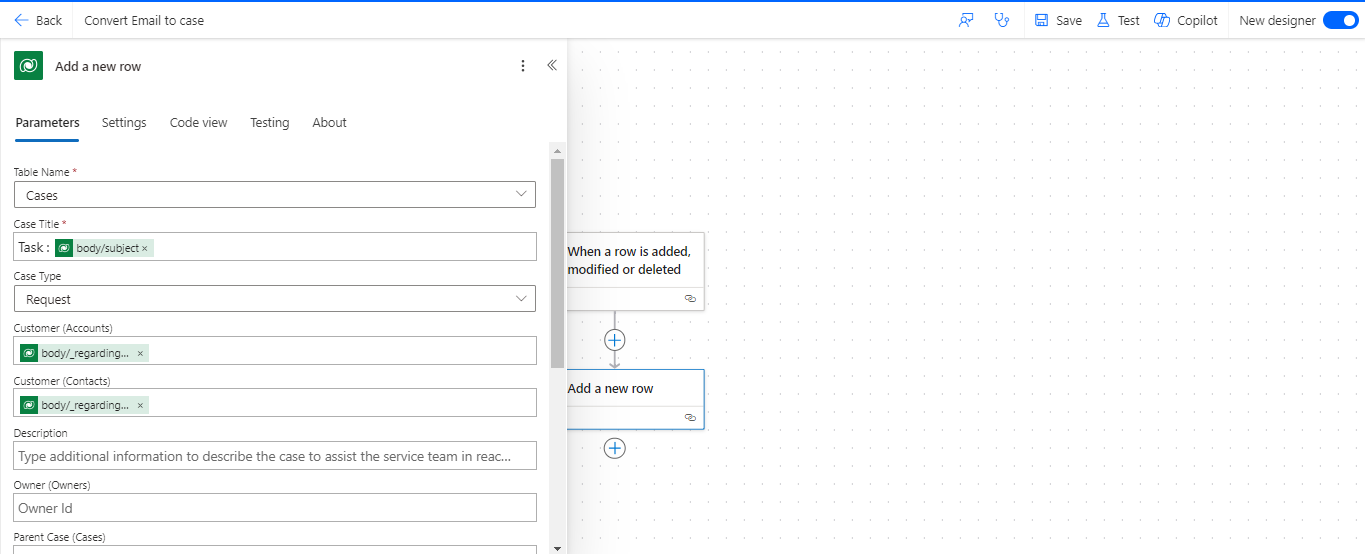1365x554 pixels.
Task: Click the link icon on Add a new row card
Action: tap(690, 418)
